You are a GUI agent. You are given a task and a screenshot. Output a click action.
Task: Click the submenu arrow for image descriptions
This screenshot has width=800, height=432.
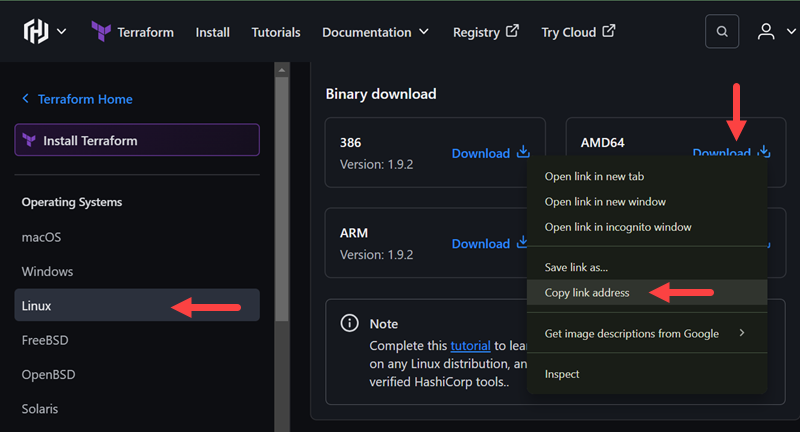742,333
